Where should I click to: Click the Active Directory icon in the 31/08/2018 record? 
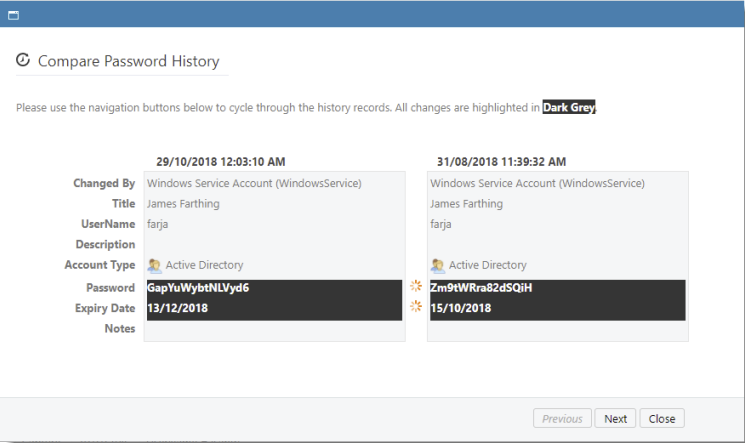438,266
